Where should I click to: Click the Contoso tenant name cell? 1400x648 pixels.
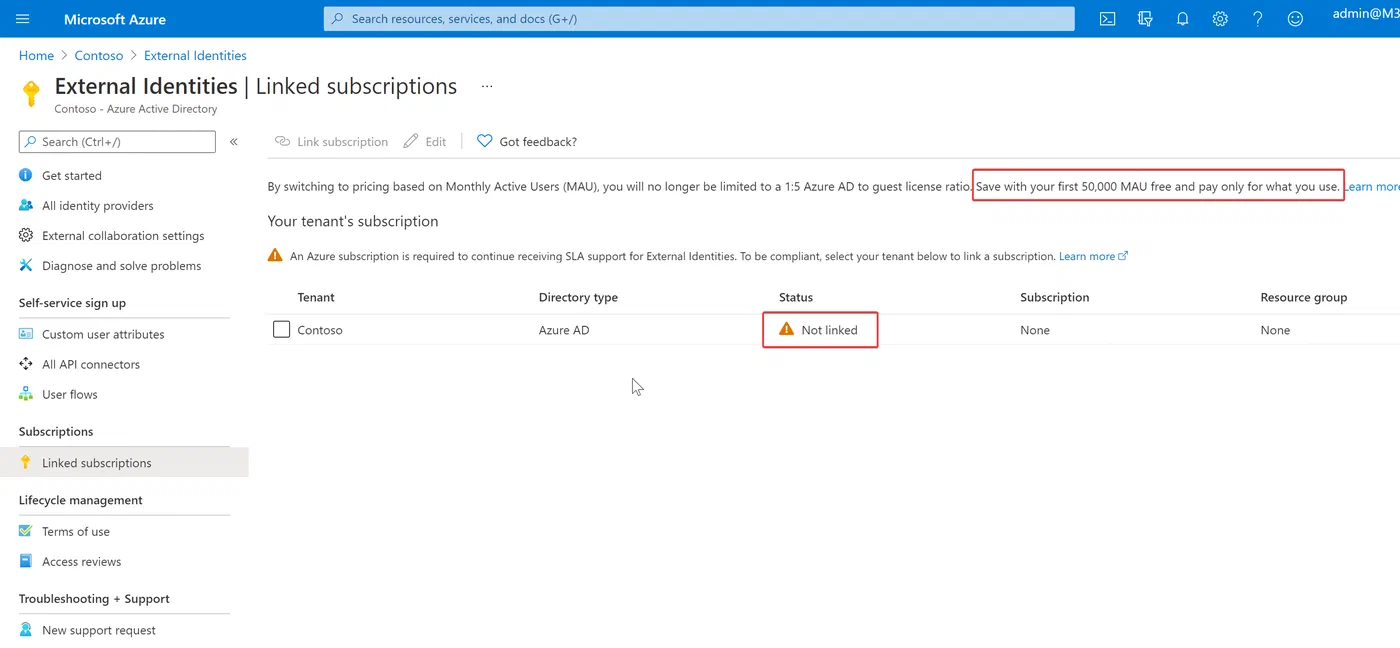[320, 330]
